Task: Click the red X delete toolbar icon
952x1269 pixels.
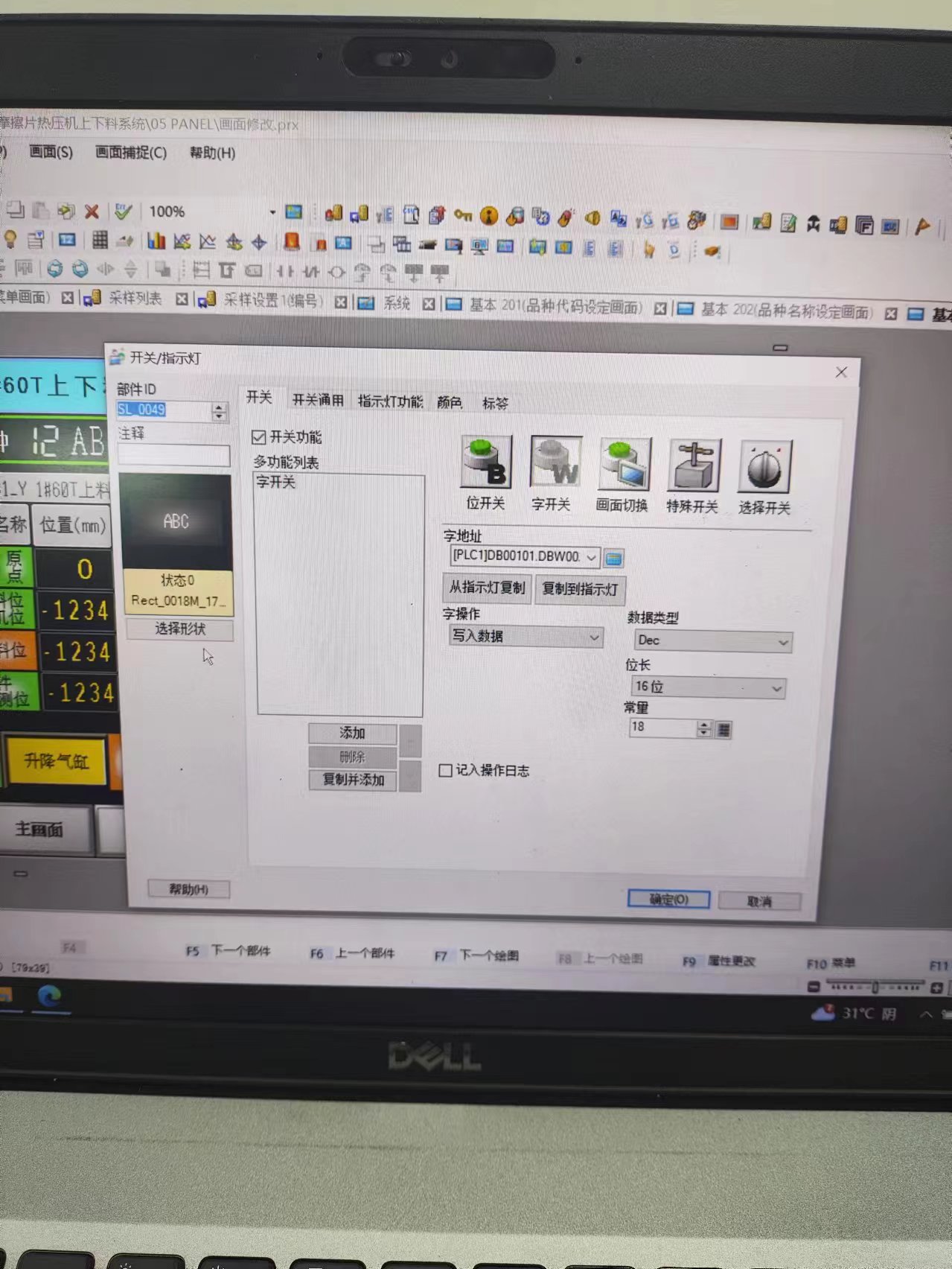Action: coord(92,211)
